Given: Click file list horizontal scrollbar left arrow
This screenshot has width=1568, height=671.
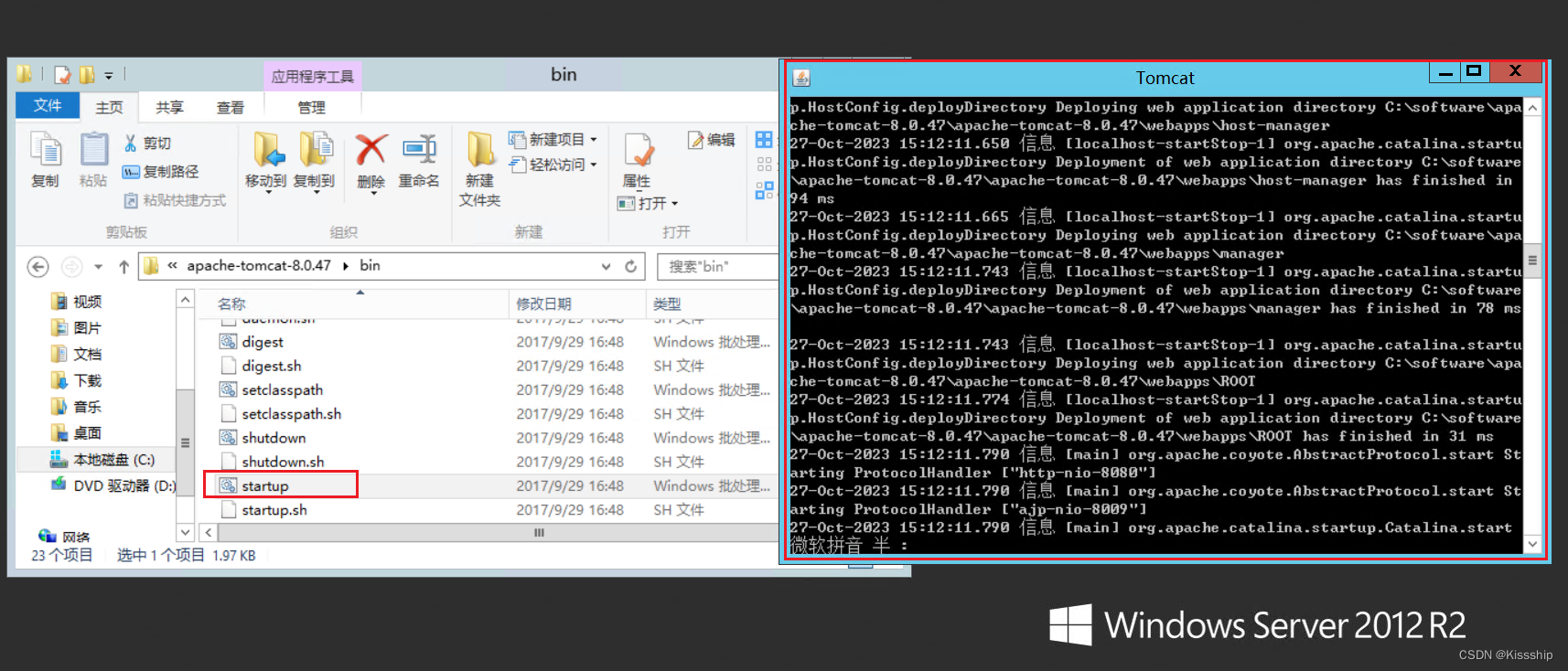Looking at the screenshot, I should pyautogui.click(x=209, y=532).
